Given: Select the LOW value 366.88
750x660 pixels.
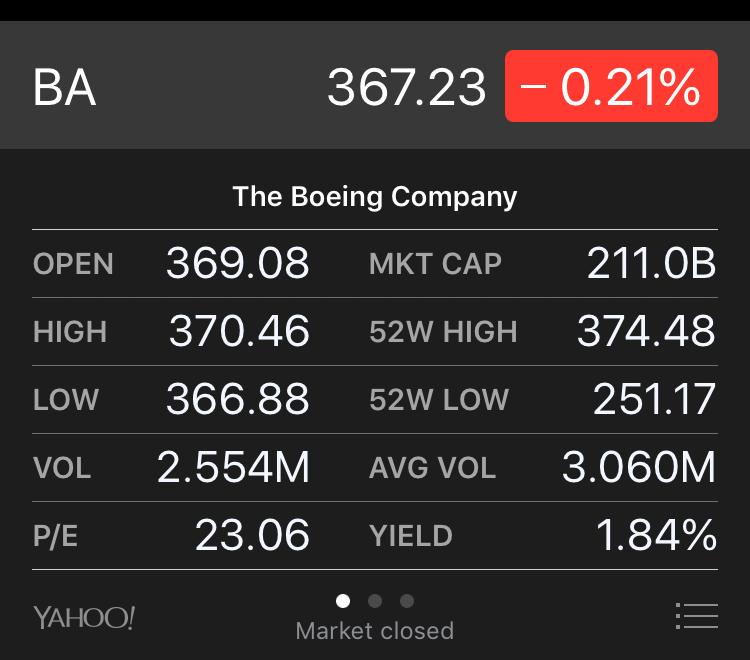Looking at the screenshot, I should [x=238, y=399].
